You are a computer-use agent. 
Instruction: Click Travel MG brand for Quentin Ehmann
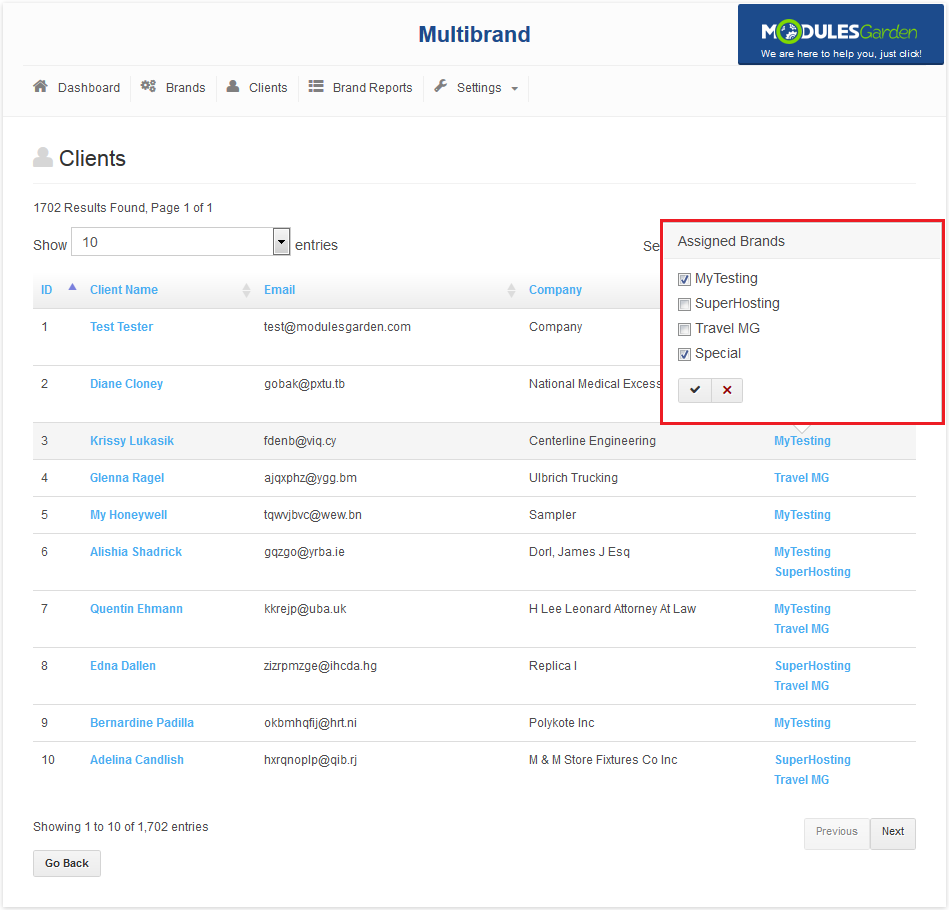801,629
